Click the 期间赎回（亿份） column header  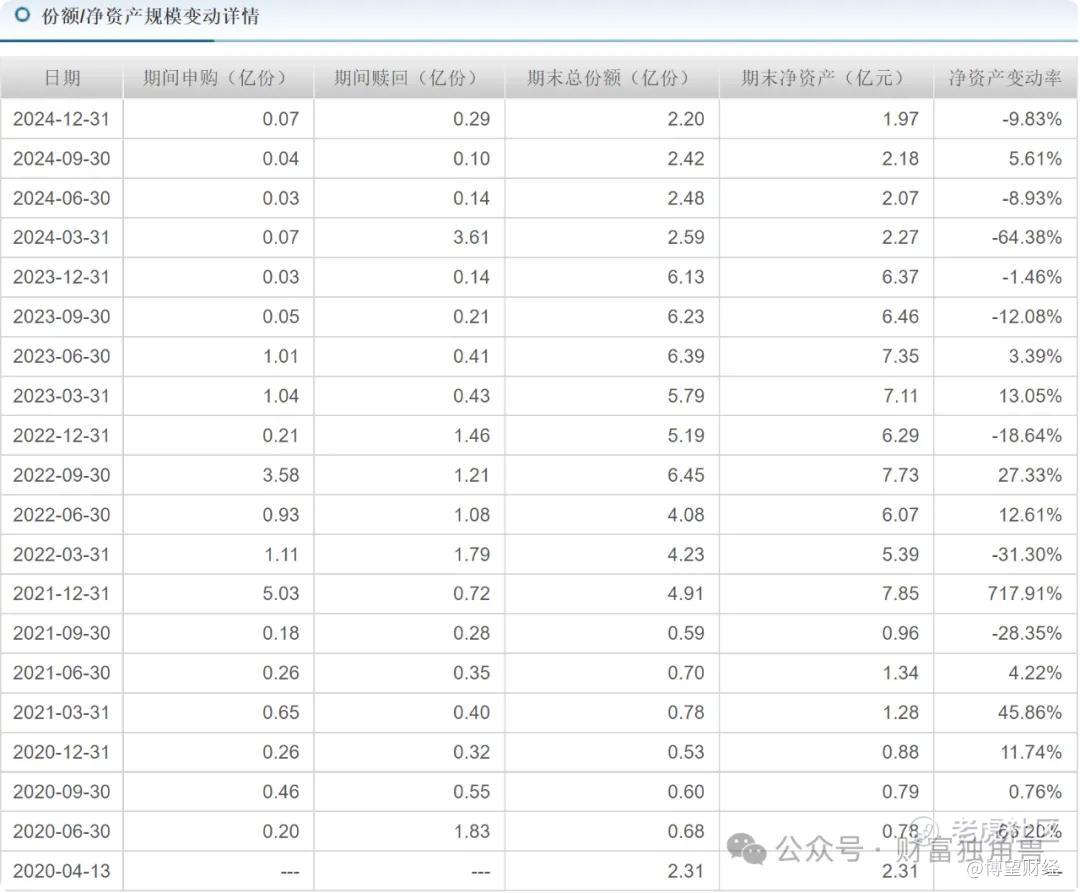coord(409,78)
